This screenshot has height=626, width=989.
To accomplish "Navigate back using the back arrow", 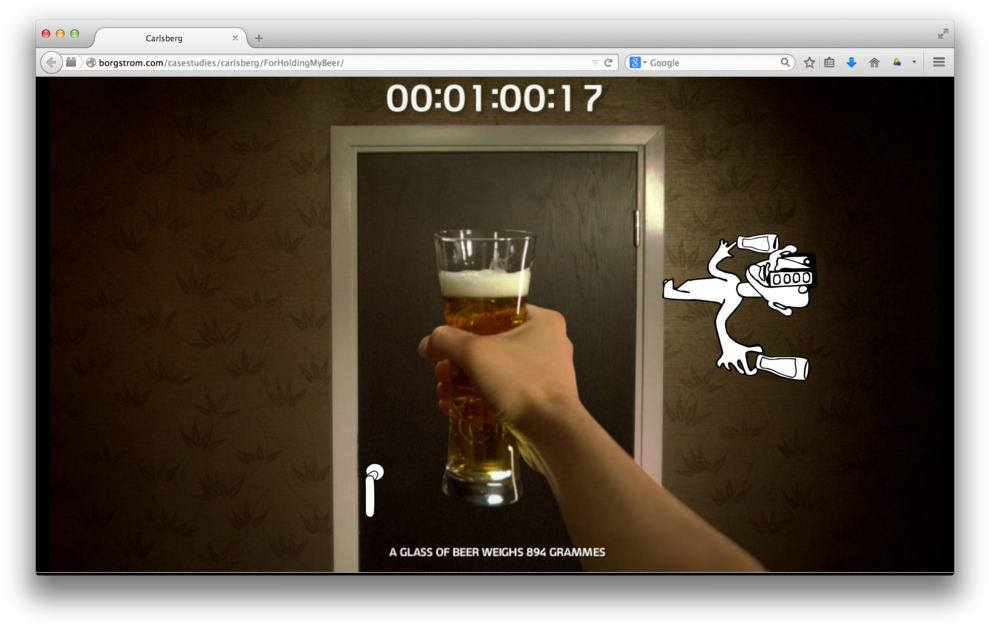I will click(x=50, y=62).
